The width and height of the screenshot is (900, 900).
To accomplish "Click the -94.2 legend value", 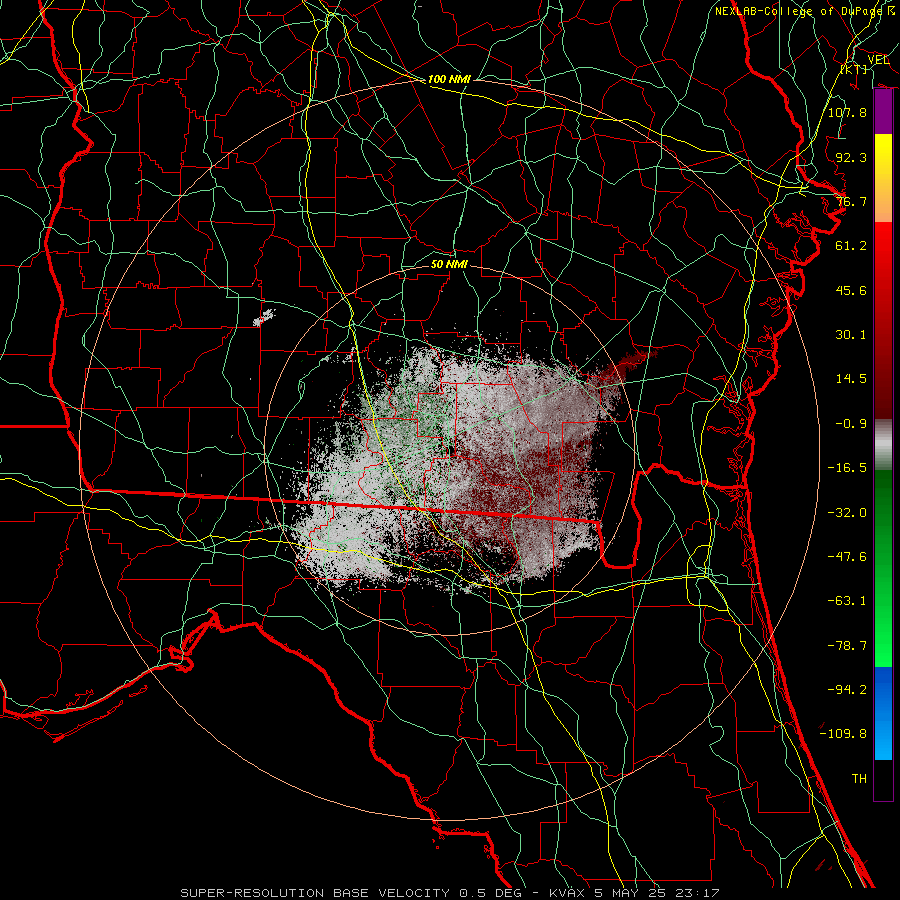I will tap(847, 690).
